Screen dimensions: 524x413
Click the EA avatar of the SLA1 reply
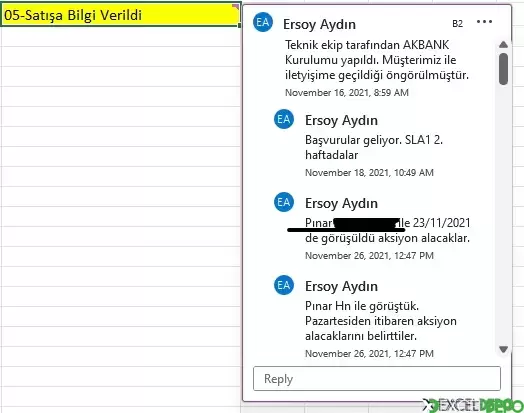point(284,119)
